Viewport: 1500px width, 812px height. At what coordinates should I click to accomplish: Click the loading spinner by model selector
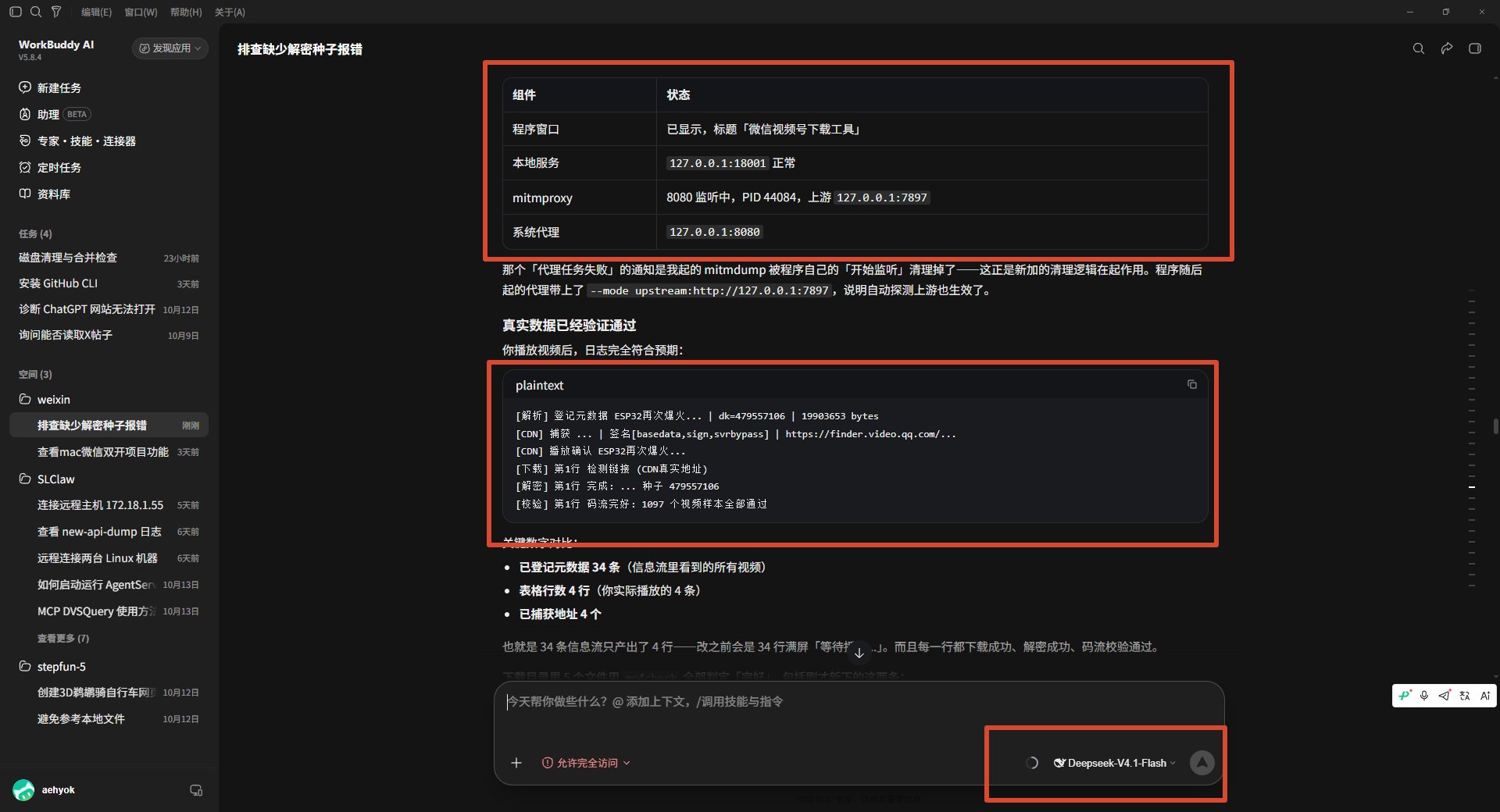(x=1032, y=763)
